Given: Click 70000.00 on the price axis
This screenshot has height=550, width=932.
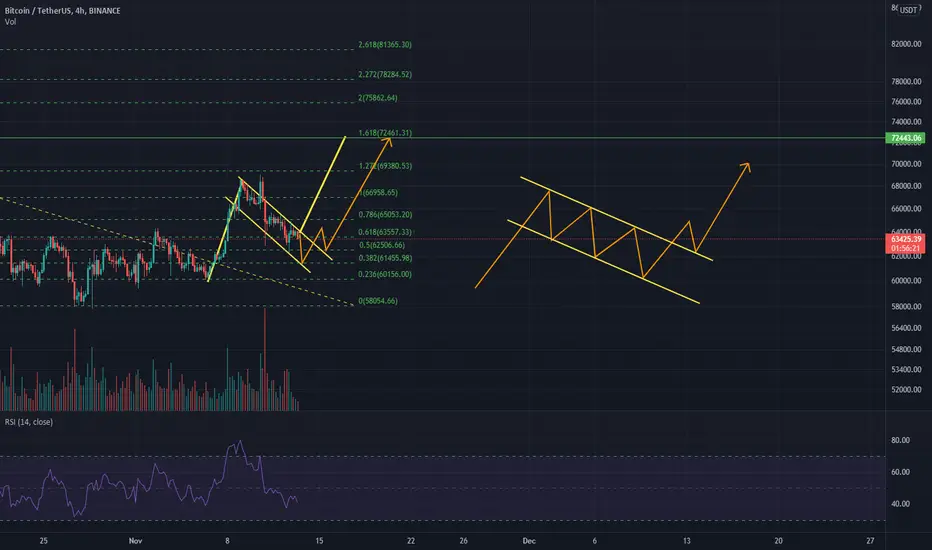Looking at the screenshot, I should [906, 164].
